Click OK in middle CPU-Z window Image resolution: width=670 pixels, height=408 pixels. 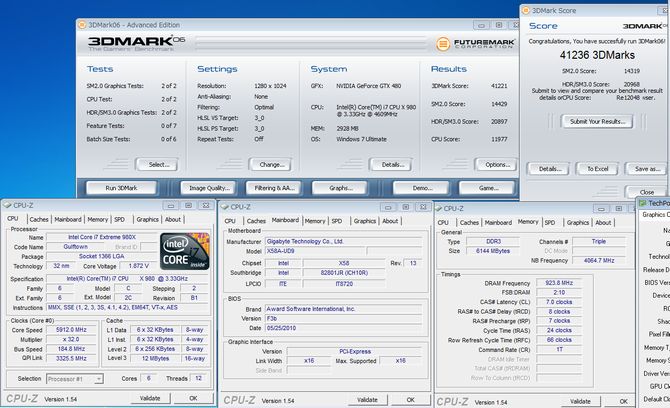[411, 400]
